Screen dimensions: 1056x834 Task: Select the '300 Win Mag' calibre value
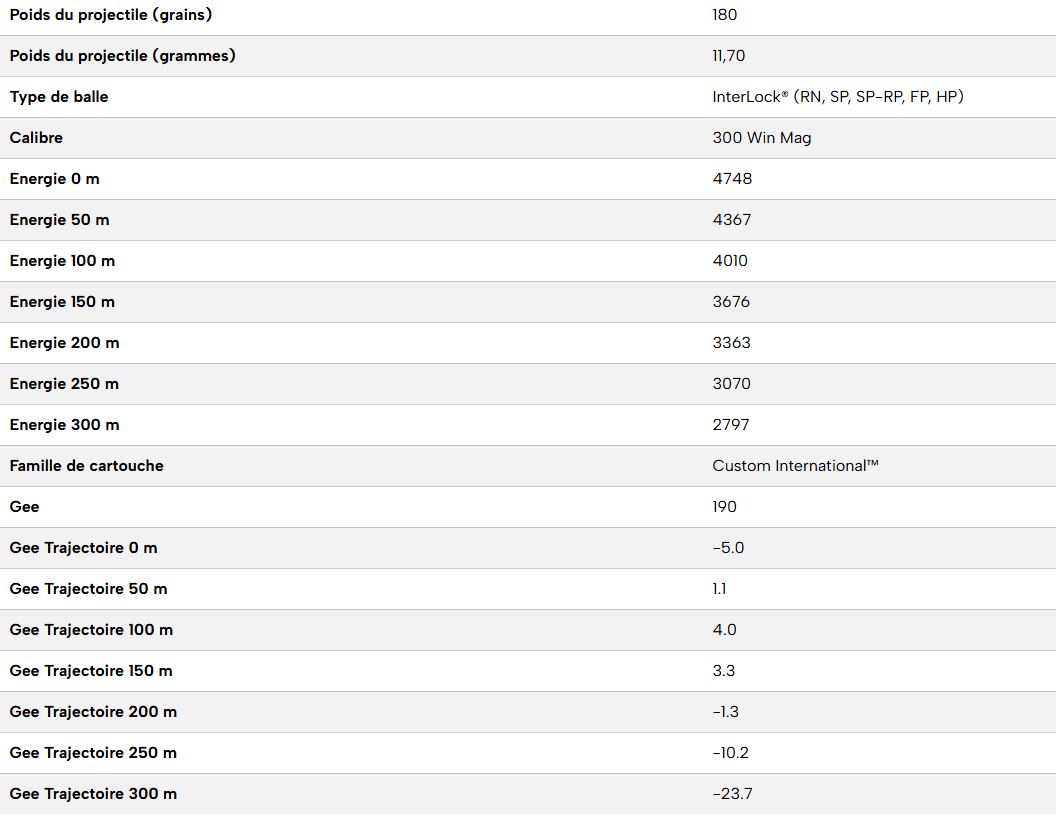coord(762,138)
